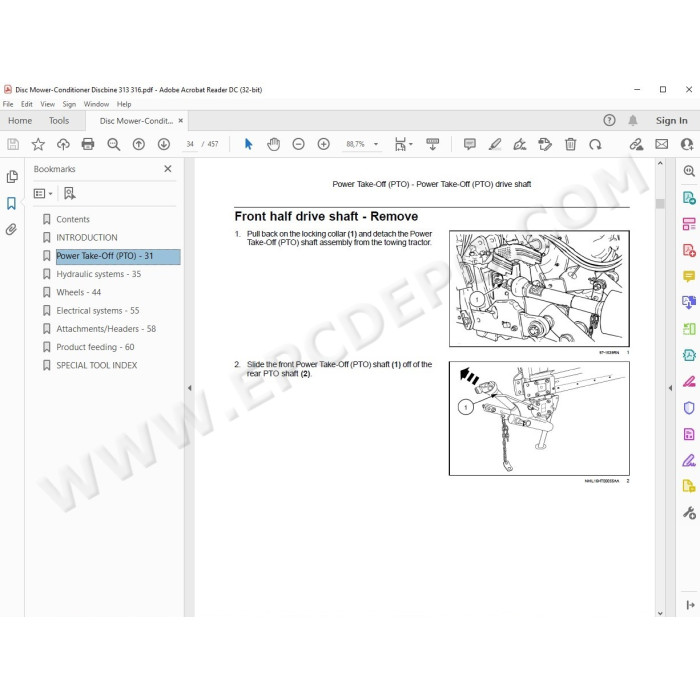
Task: Select the highlight text pen tool
Action: (495, 144)
